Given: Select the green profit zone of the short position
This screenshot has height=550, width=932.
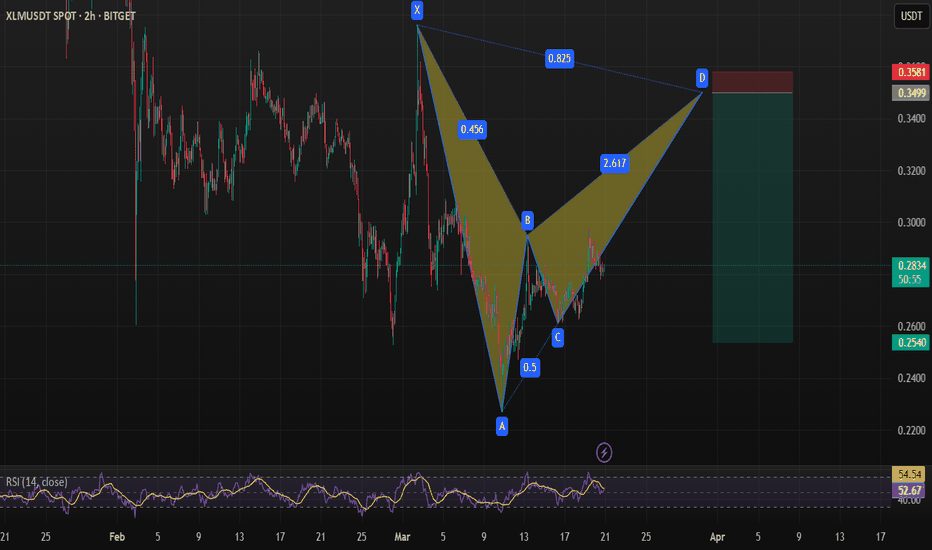Looking at the screenshot, I should pyautogui.click(x=752, y=218).
